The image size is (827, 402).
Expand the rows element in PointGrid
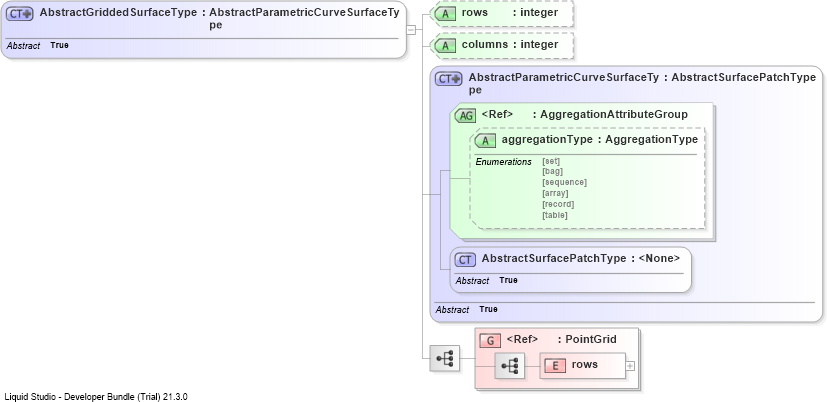[630, 366]
